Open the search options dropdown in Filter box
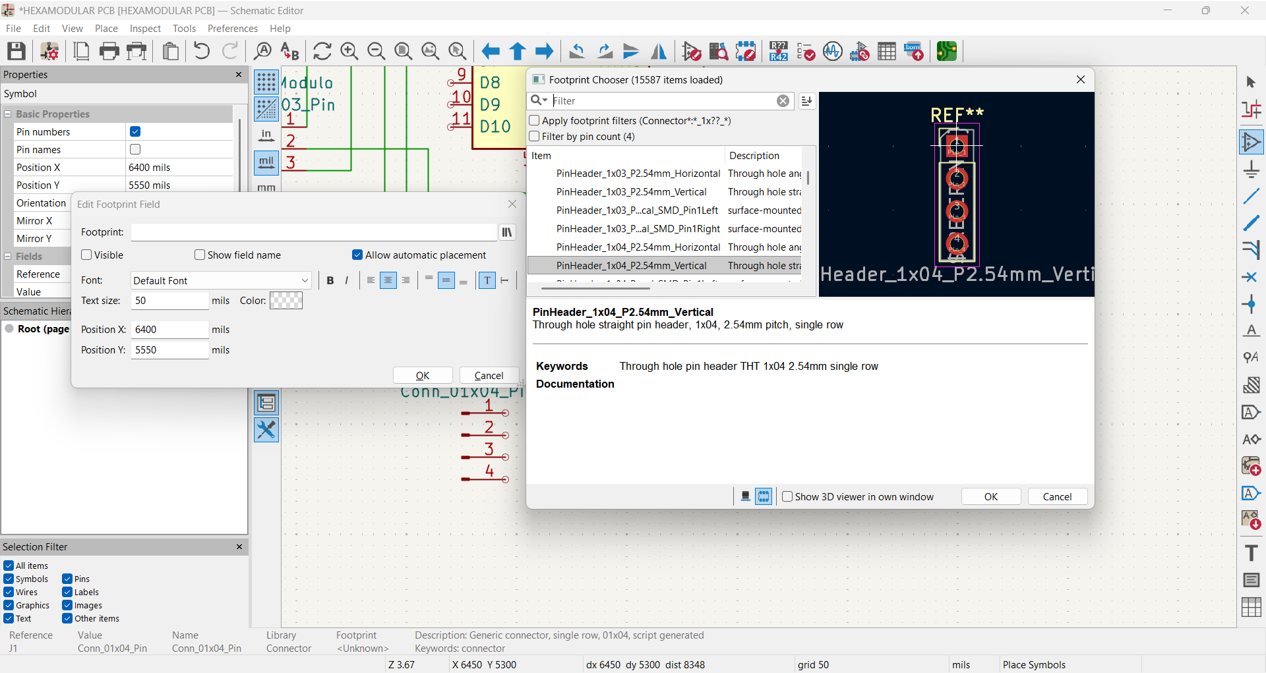Image resolution: width=1266 pixels, height=673 pixels. pos(539,101)
